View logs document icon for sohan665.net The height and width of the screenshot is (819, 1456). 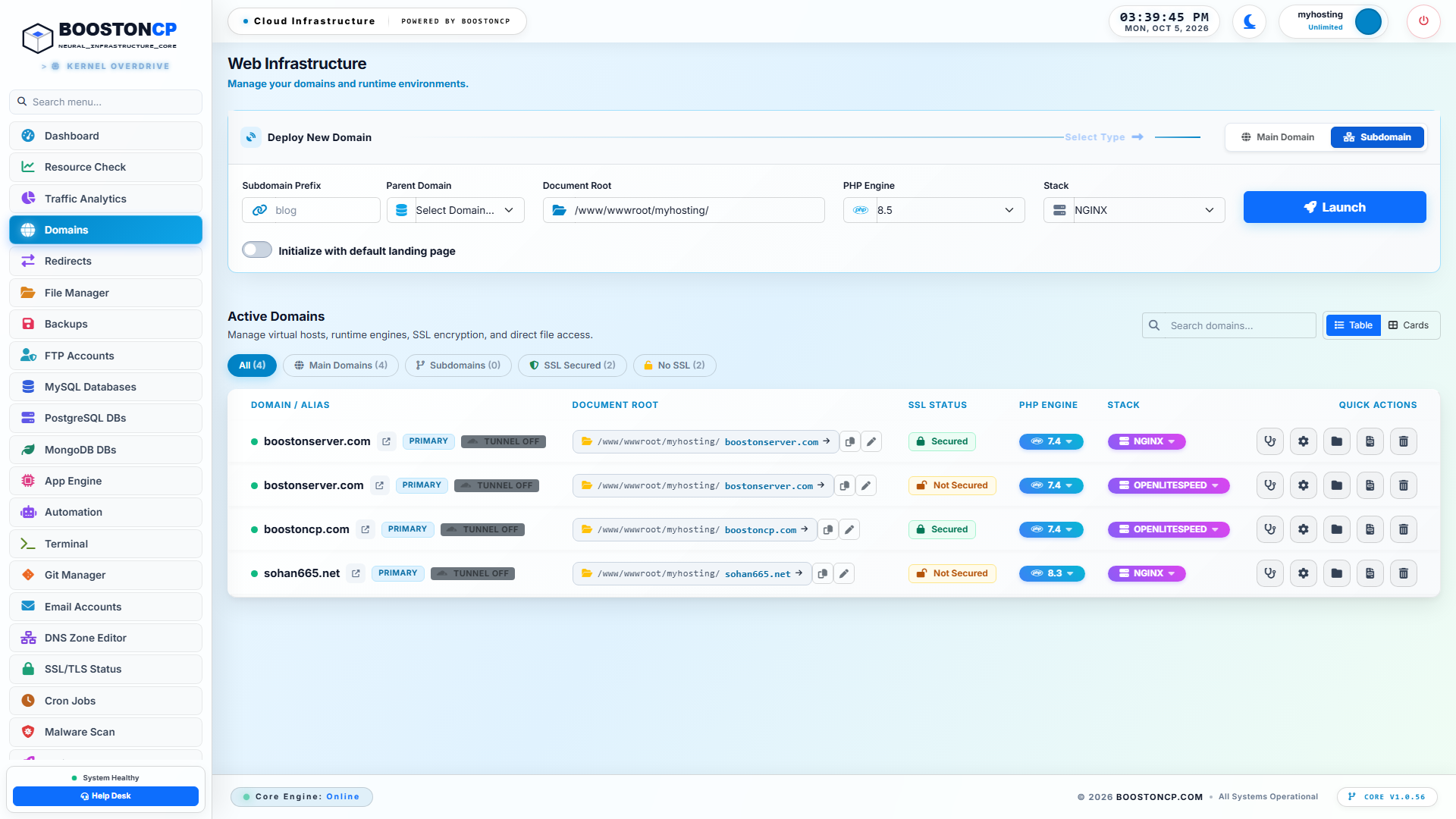(x=1370, y=573)
